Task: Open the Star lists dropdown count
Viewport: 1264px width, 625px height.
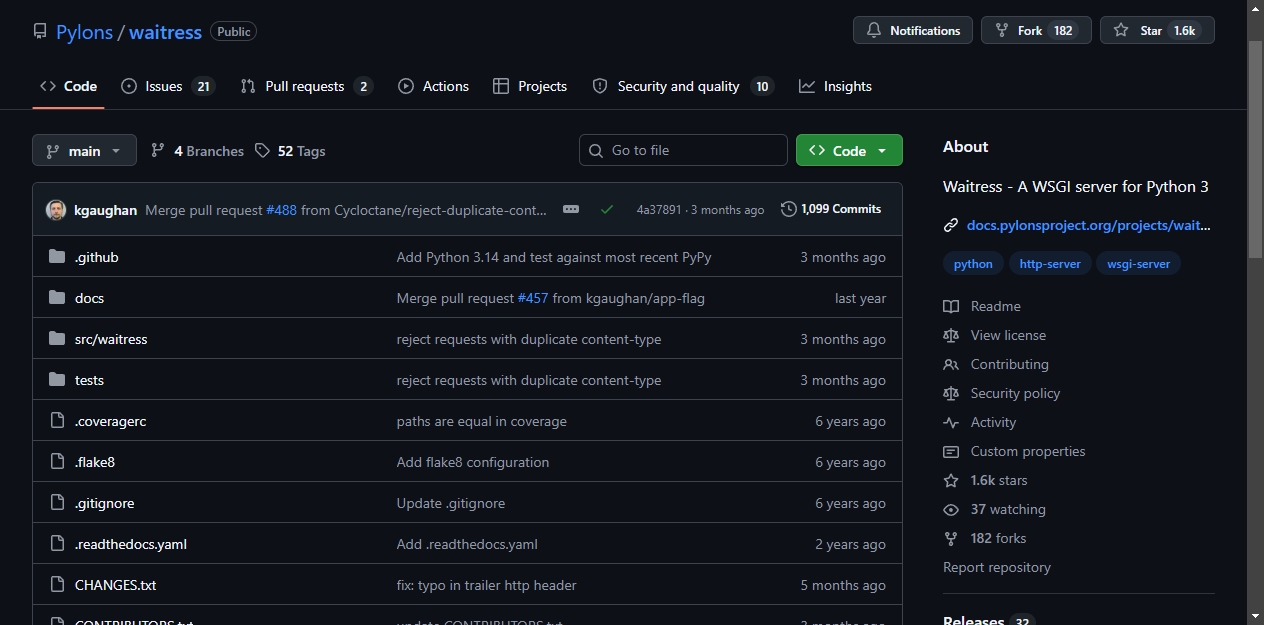Action: pyautogui.click(x=1185, y=31)
